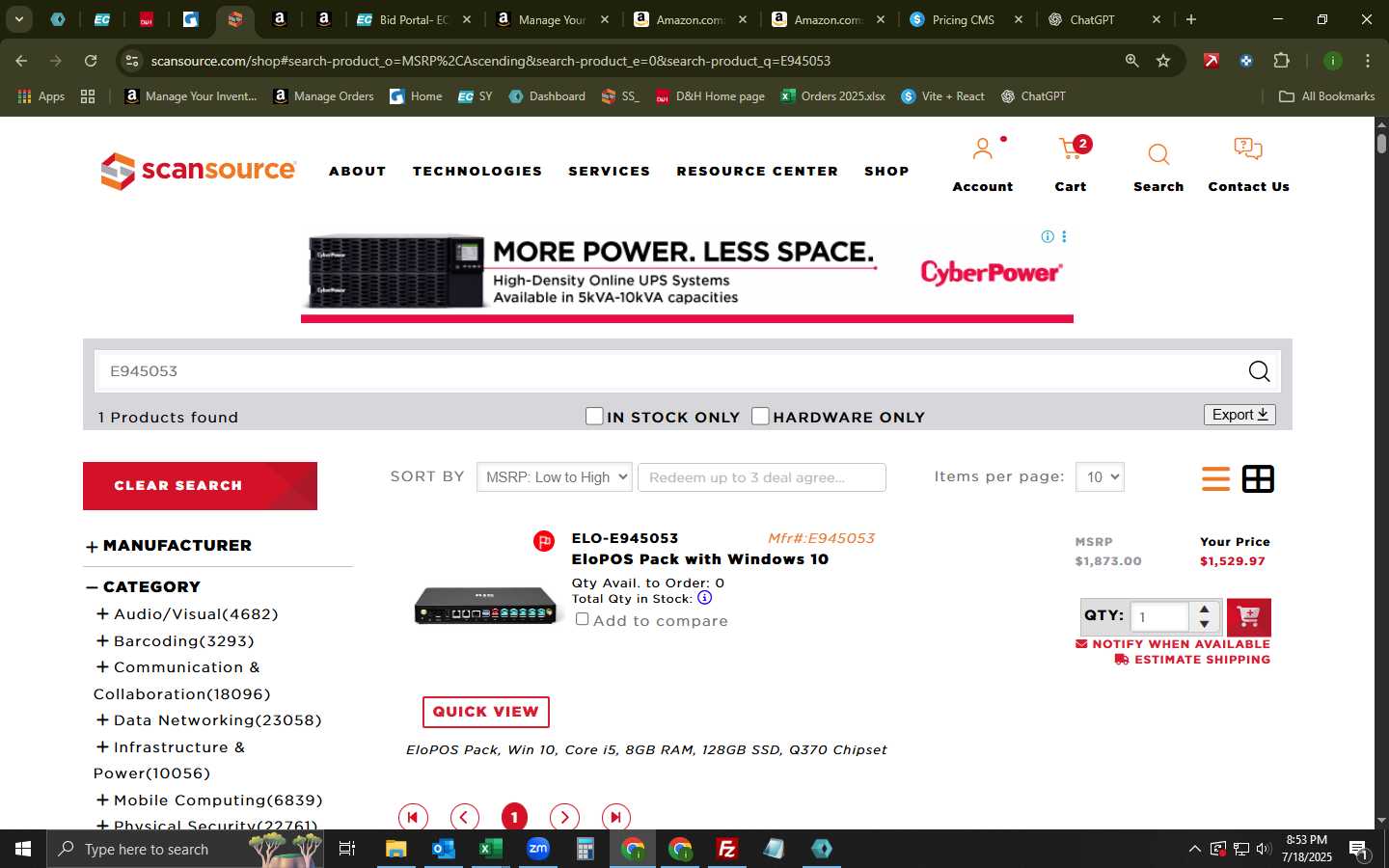Expand the Data Networking category
This screenshot has height=868, width=1389.
tap(101, 720)
